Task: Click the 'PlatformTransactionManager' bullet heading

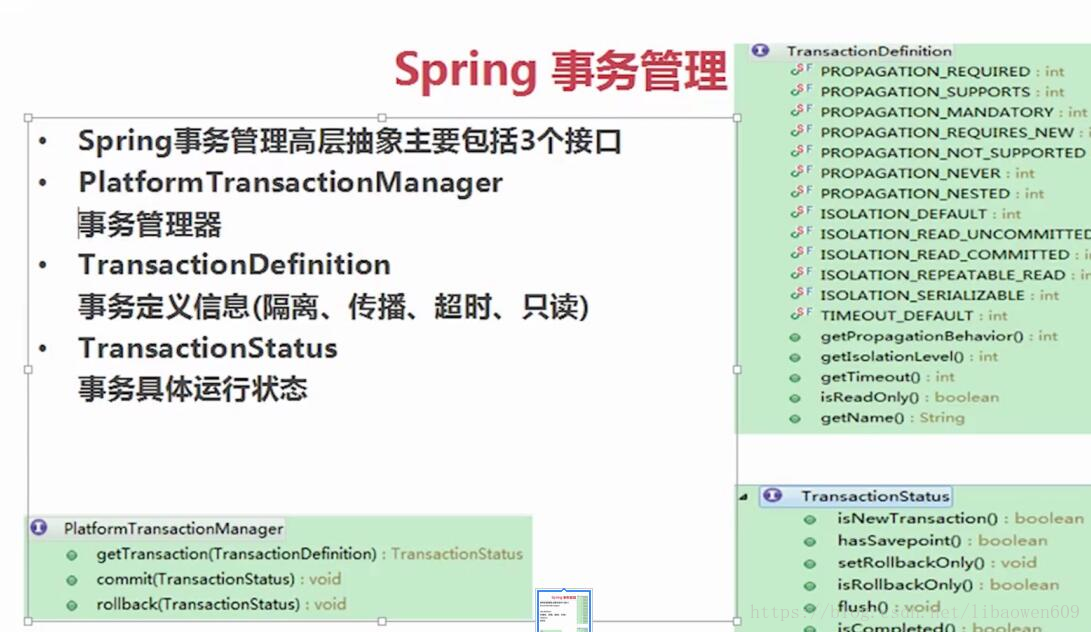Action: (x=290, y=182)
